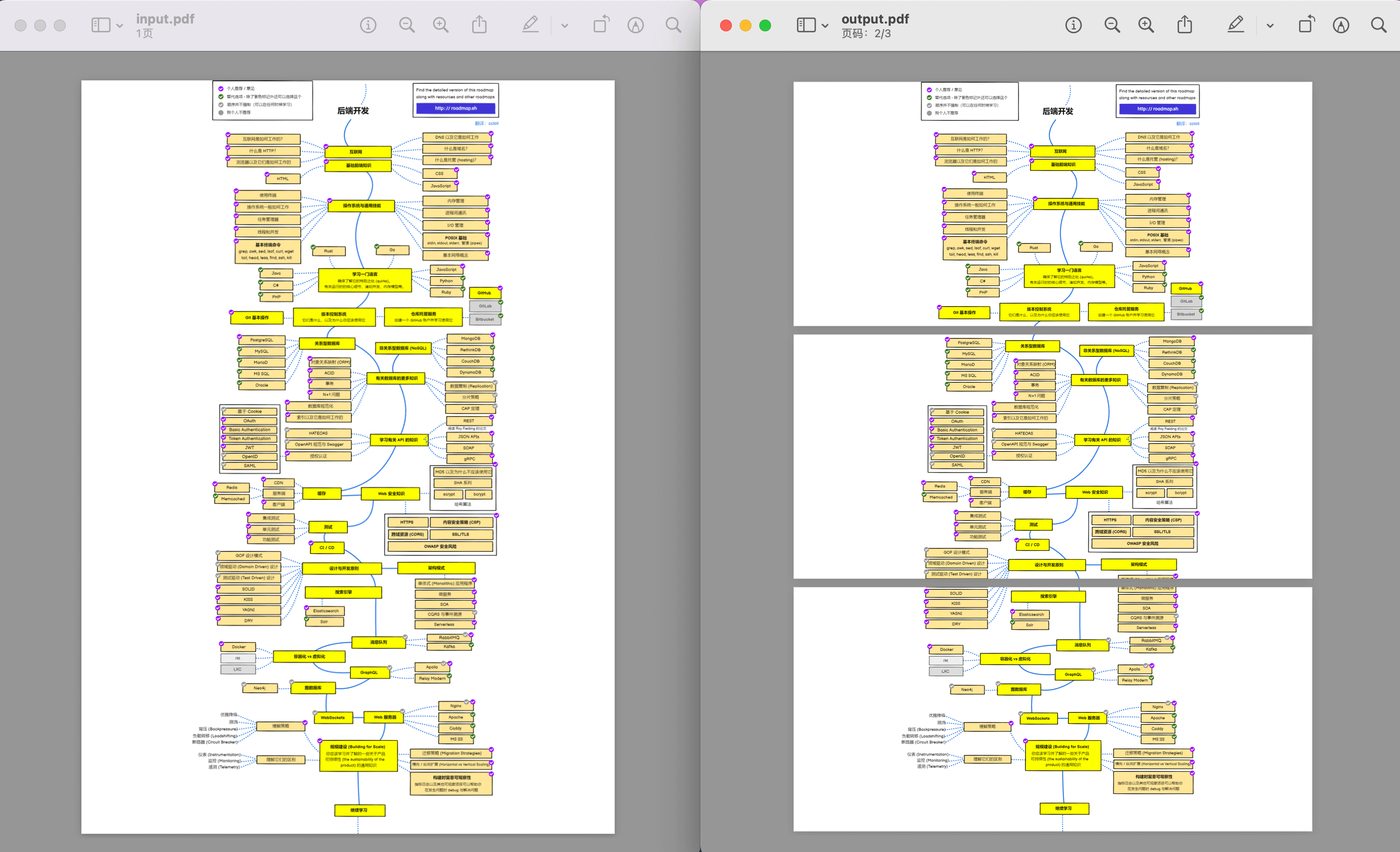
Task: Zoom in on the input.pdf document
Action: (441, 25)
